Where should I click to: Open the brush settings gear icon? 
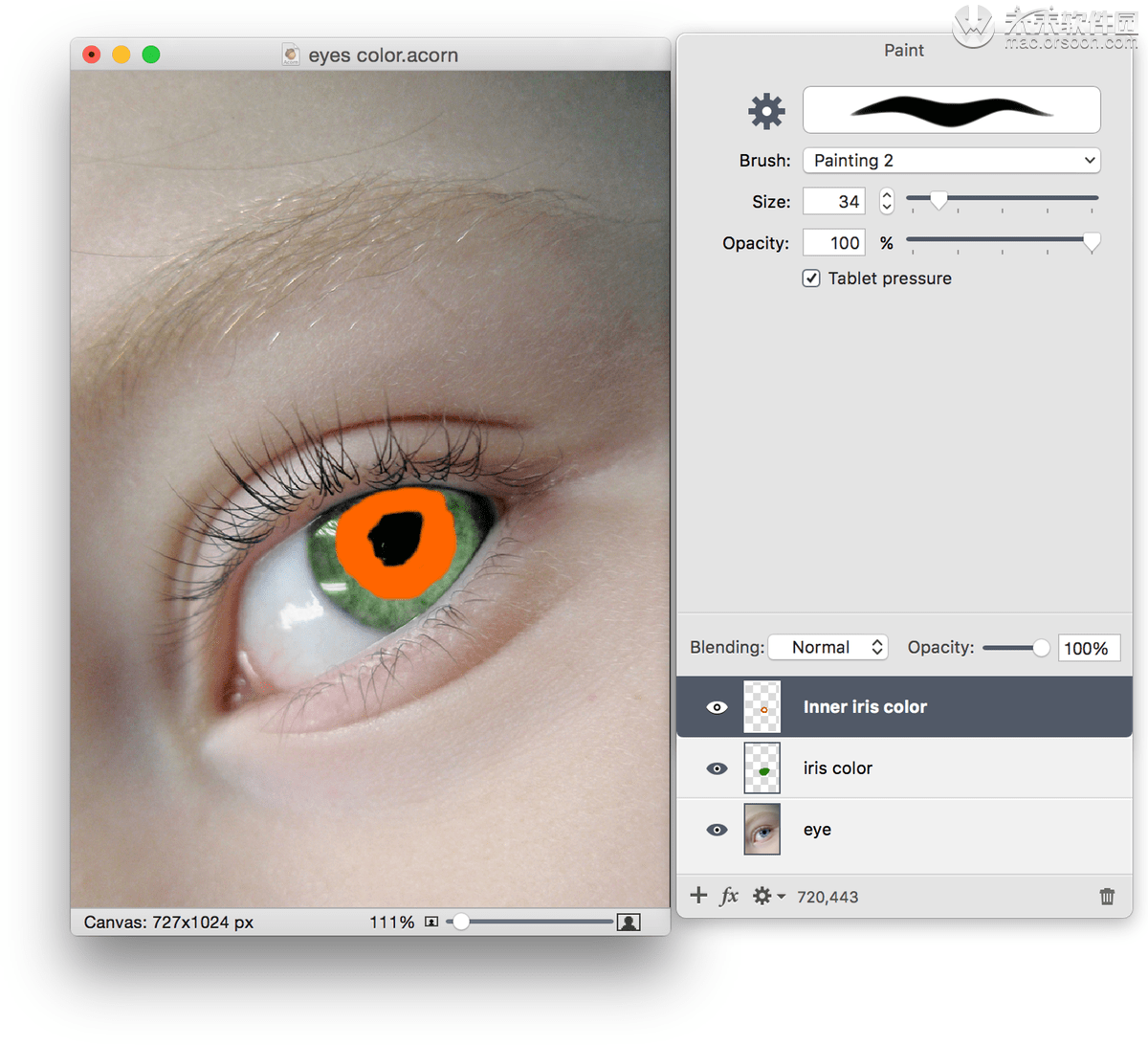pos(766,111)
